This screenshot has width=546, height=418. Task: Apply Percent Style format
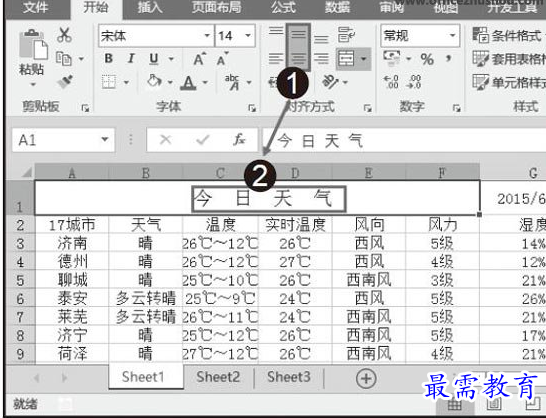pos(427,59)
